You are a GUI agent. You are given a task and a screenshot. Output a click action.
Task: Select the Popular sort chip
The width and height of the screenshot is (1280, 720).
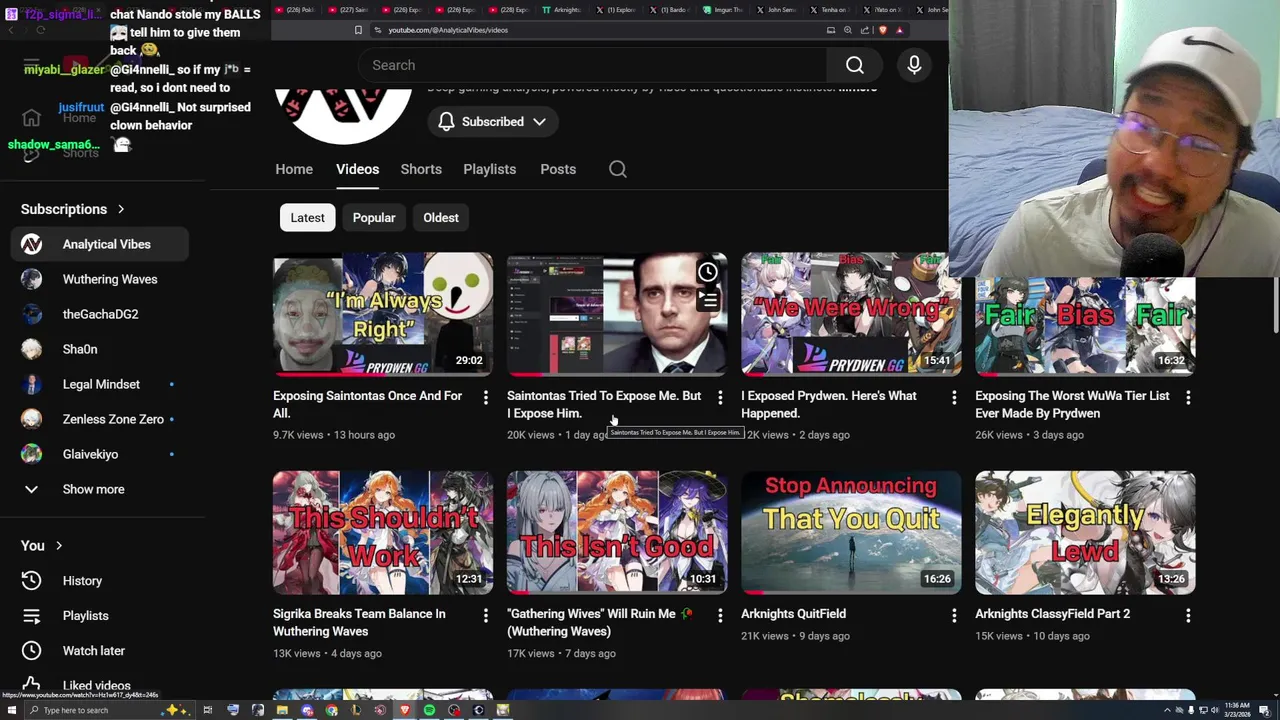coord(374,217)
